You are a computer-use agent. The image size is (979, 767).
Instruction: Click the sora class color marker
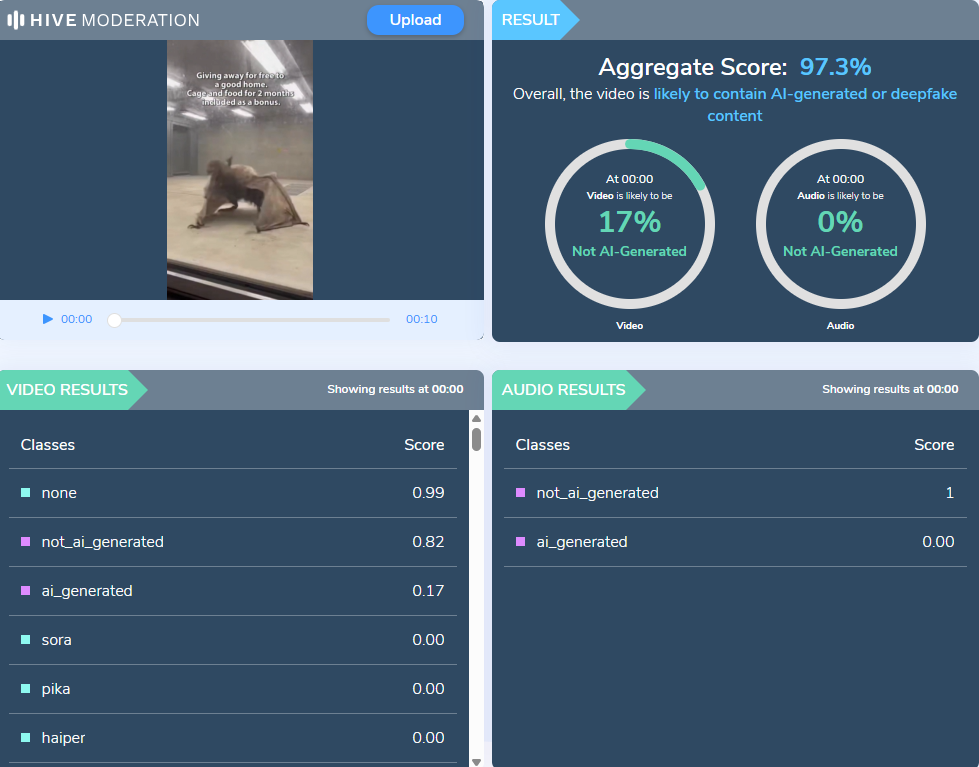coord(25,640)
